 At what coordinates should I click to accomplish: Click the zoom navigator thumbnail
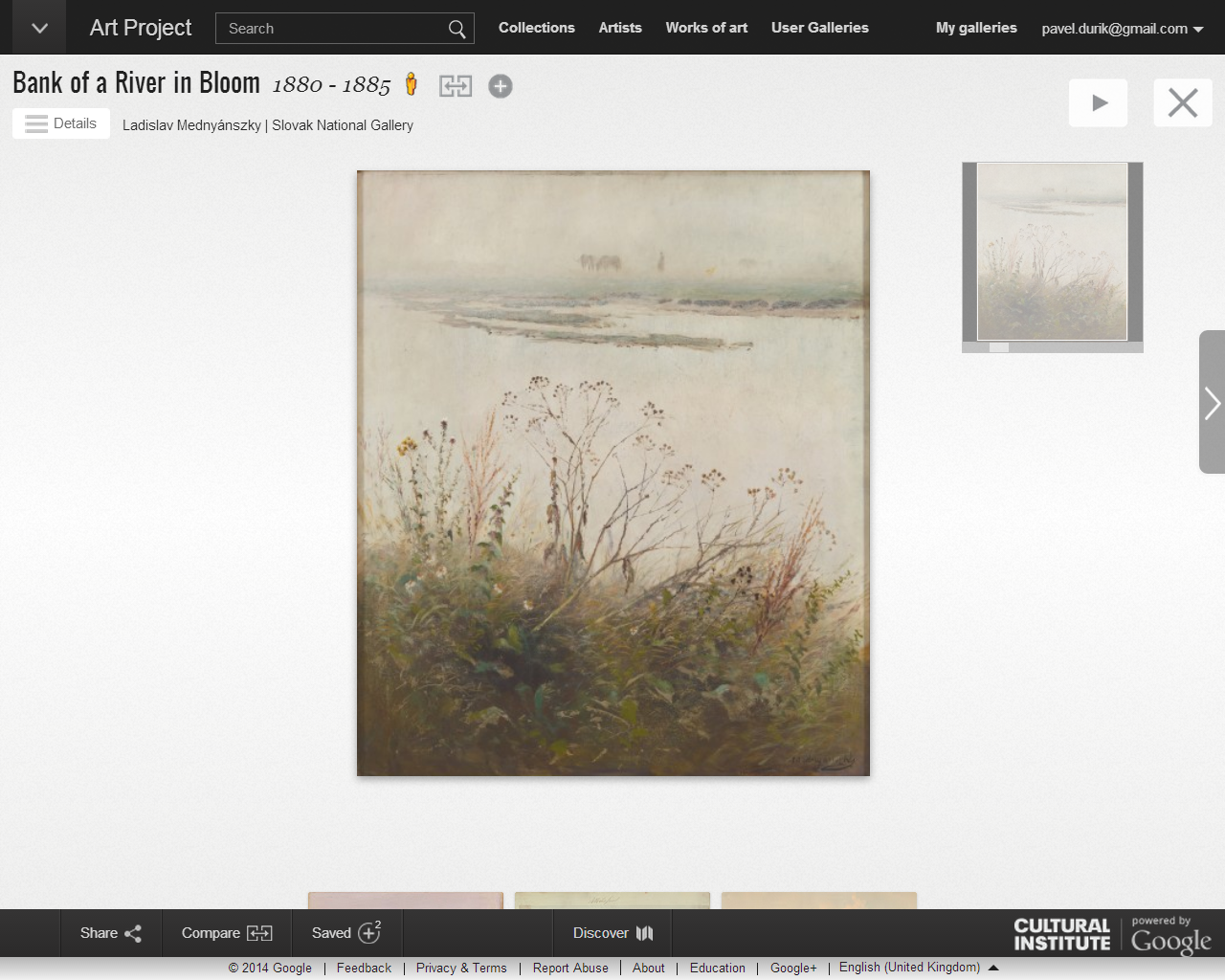(x=1053, y=252)
